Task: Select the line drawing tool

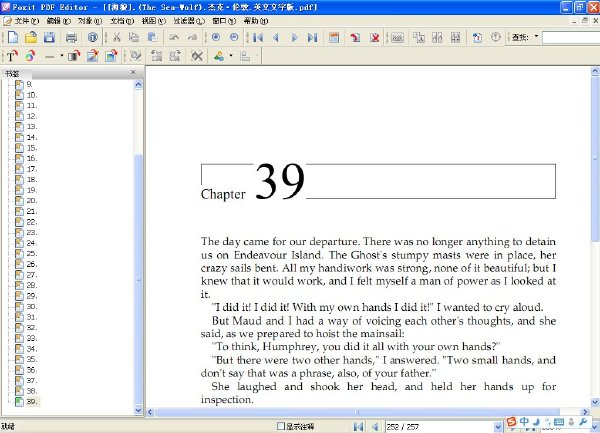Action: pyautogui.click(x=49, y=57)
